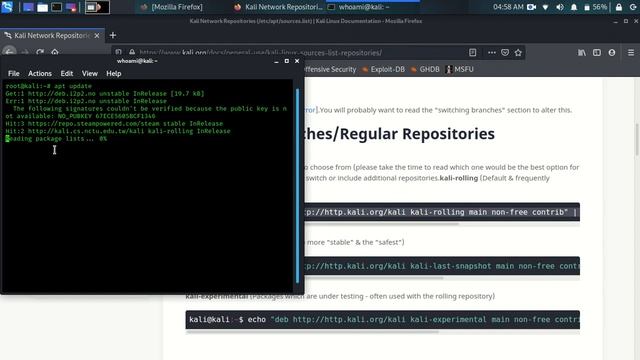
Task: Click the kali-rolling code block horizontal scrollbar
Action: [x=382, y=224]
